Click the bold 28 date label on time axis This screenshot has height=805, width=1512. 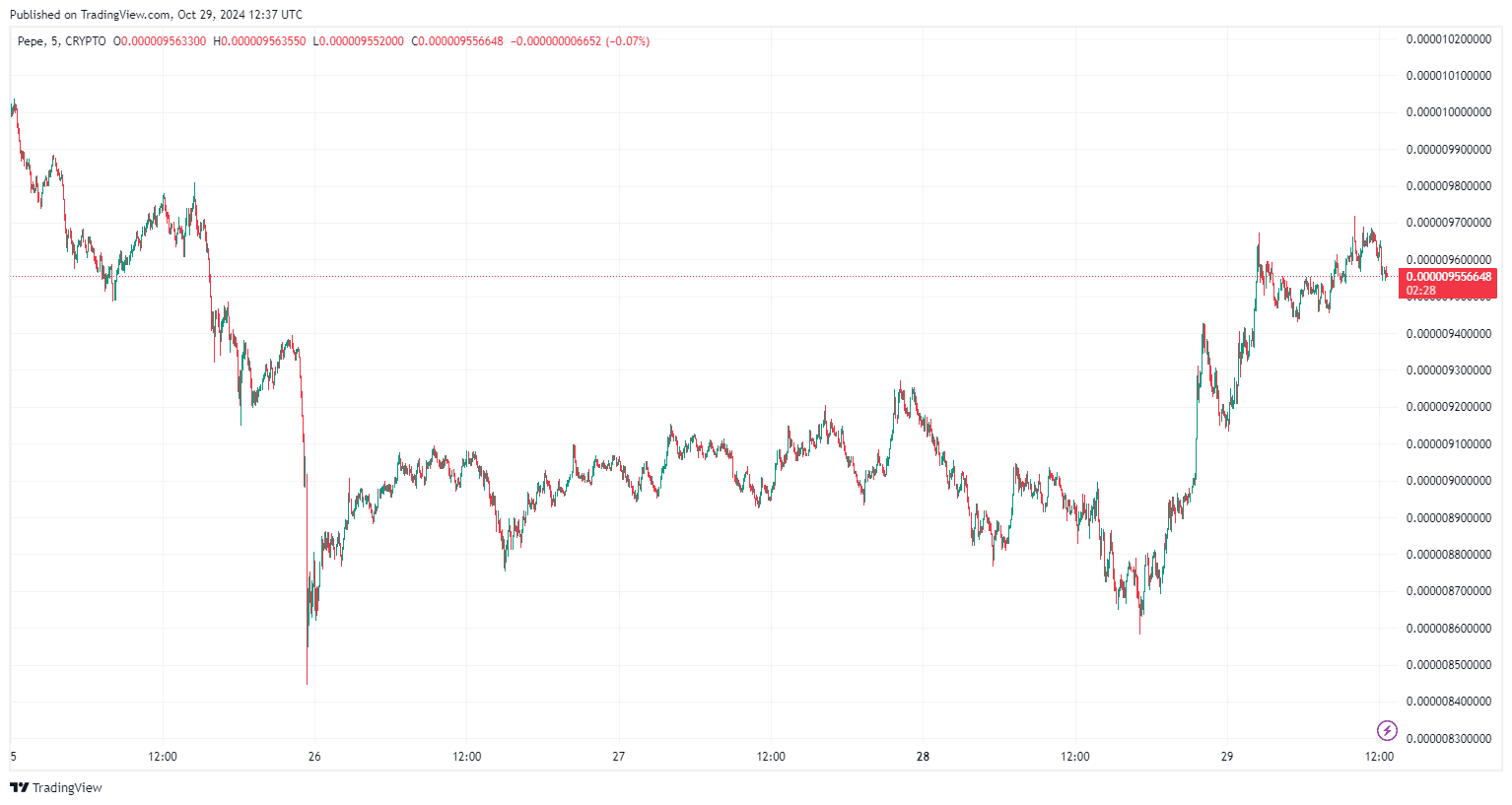pyautogui.click(x=923, y=757)
